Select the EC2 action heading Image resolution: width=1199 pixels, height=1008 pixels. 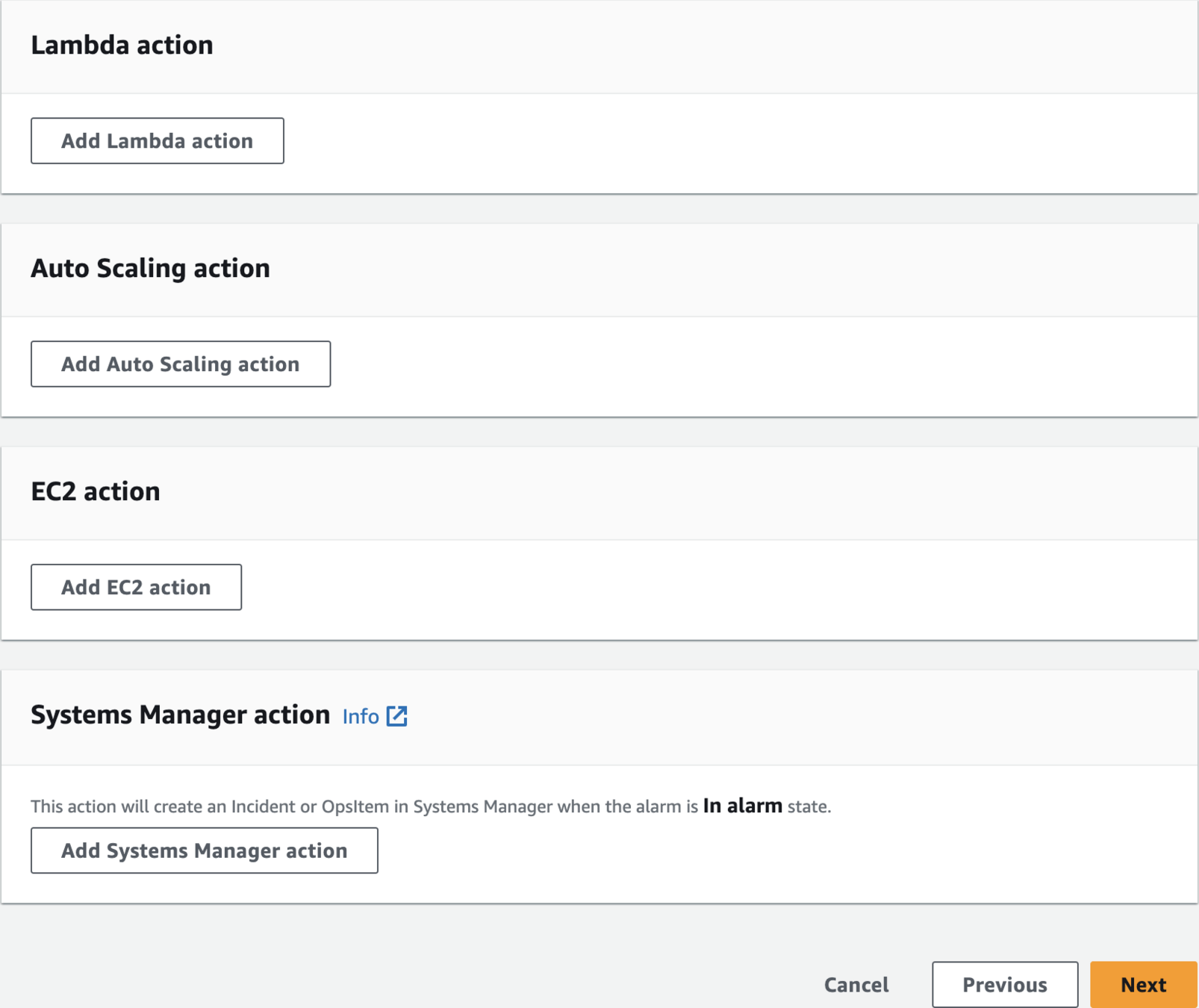[96, 491]
